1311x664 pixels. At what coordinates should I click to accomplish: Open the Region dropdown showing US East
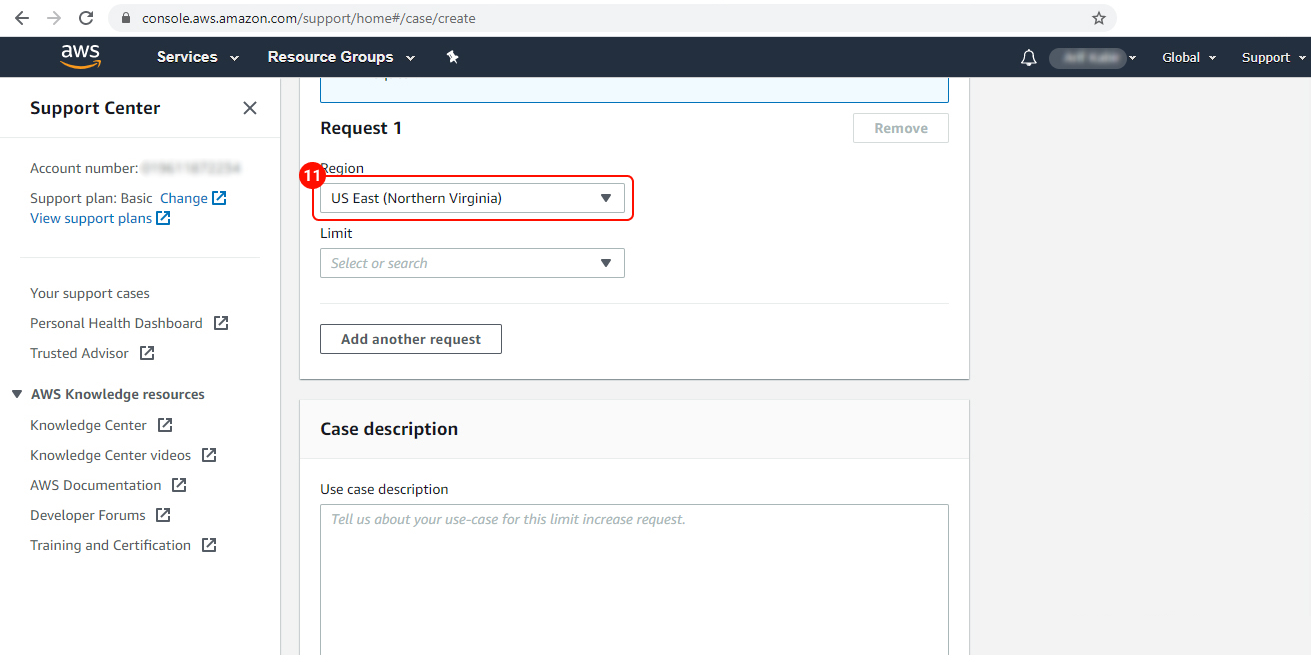pos(472,198)
